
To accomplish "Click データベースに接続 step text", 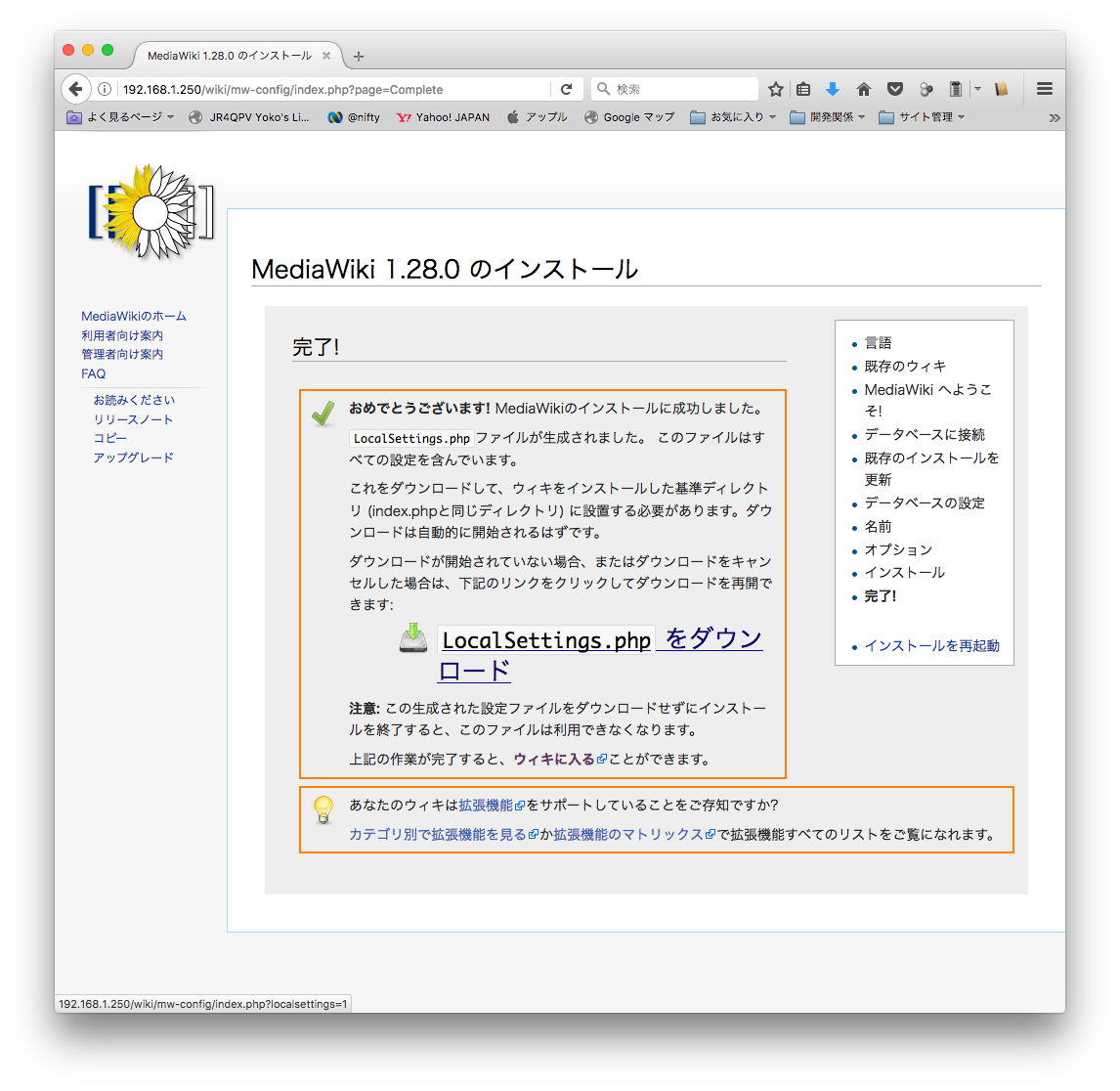I will click(x=925, y=434).
